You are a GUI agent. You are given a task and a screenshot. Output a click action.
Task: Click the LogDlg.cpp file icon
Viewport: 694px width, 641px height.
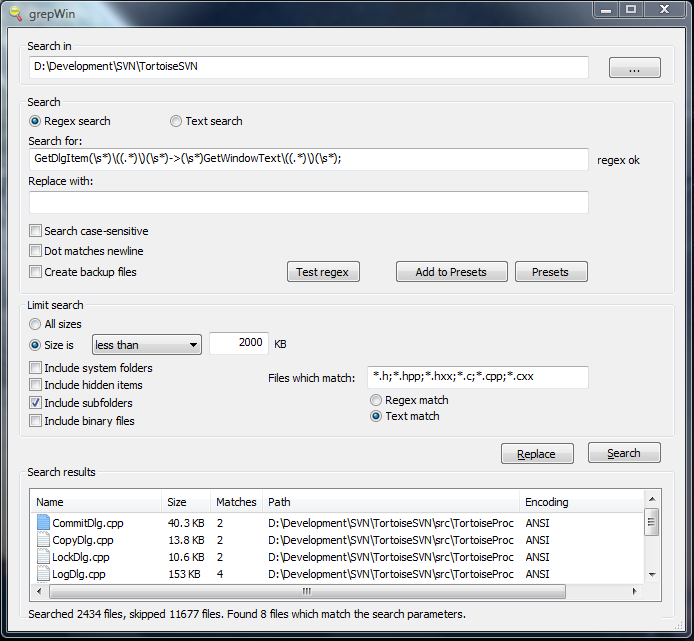pyautogui.click(x=43, y=574)
